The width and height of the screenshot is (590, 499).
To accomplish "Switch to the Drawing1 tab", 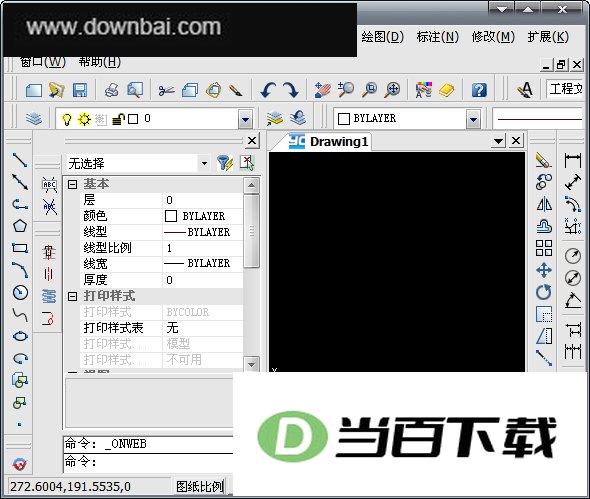I will [338, 141].
